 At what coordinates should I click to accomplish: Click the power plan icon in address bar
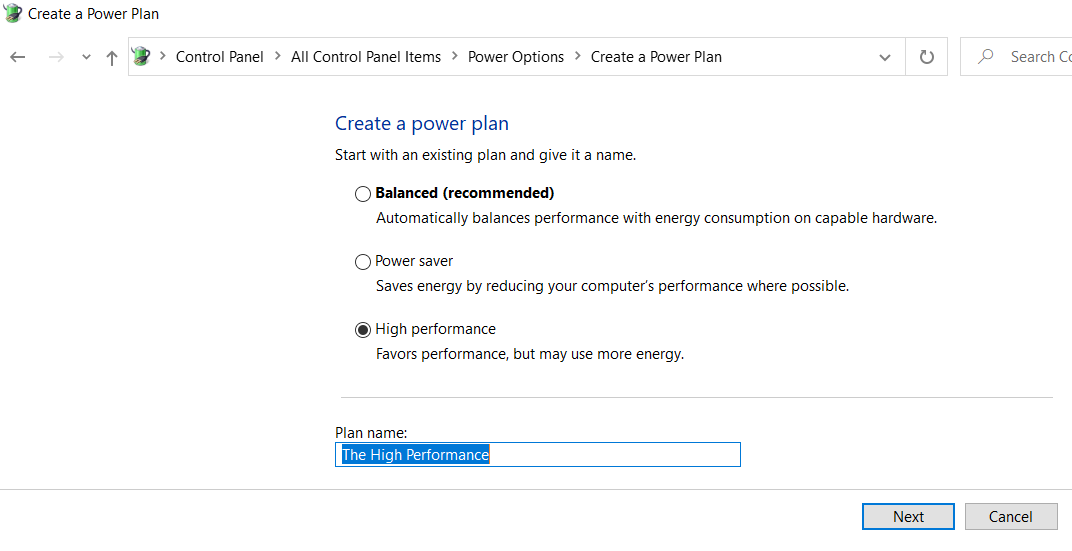click(141, 57)
